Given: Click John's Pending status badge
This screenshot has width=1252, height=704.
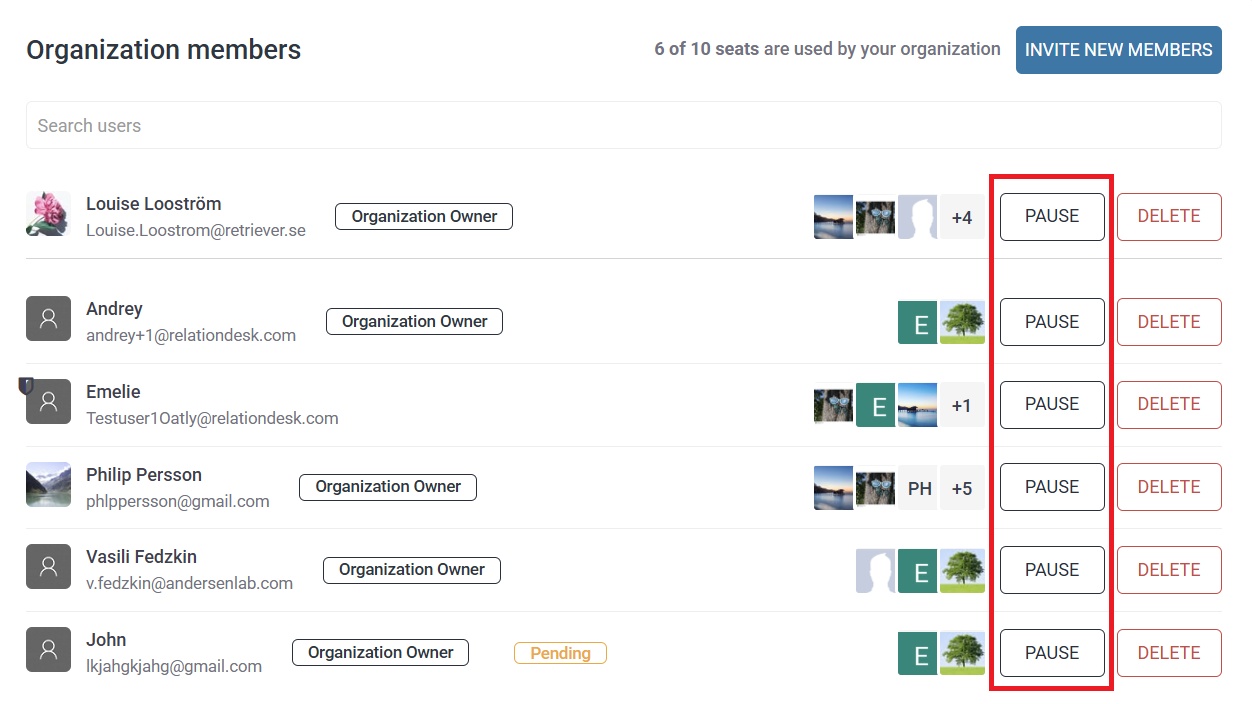Looking at the screenshot, I should 560,653.
